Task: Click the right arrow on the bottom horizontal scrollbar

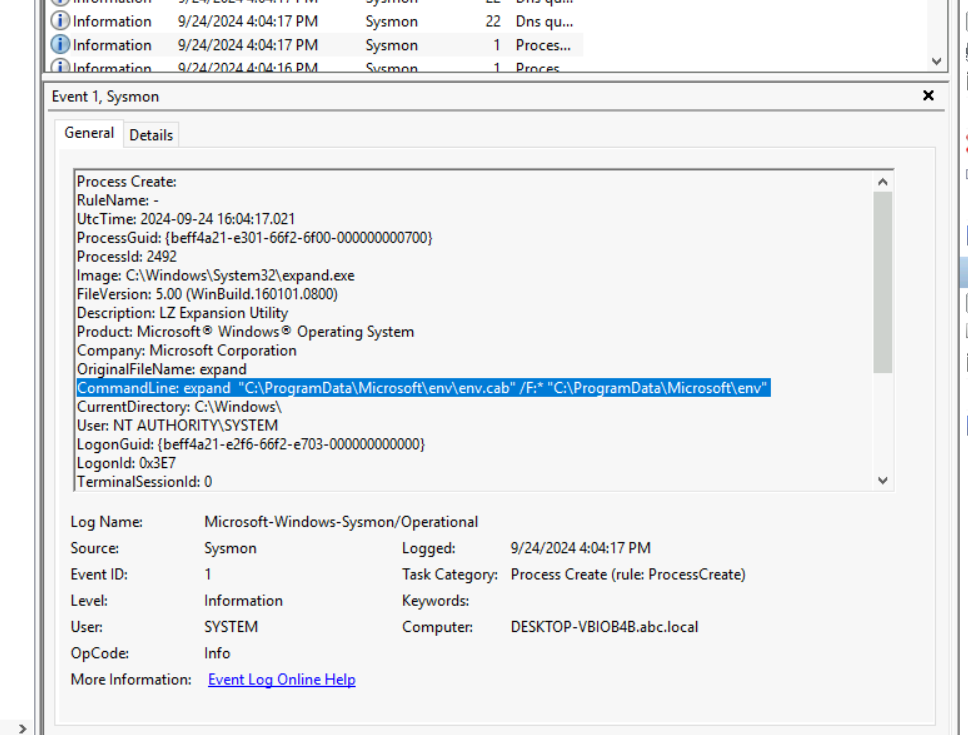Action: 24,728
